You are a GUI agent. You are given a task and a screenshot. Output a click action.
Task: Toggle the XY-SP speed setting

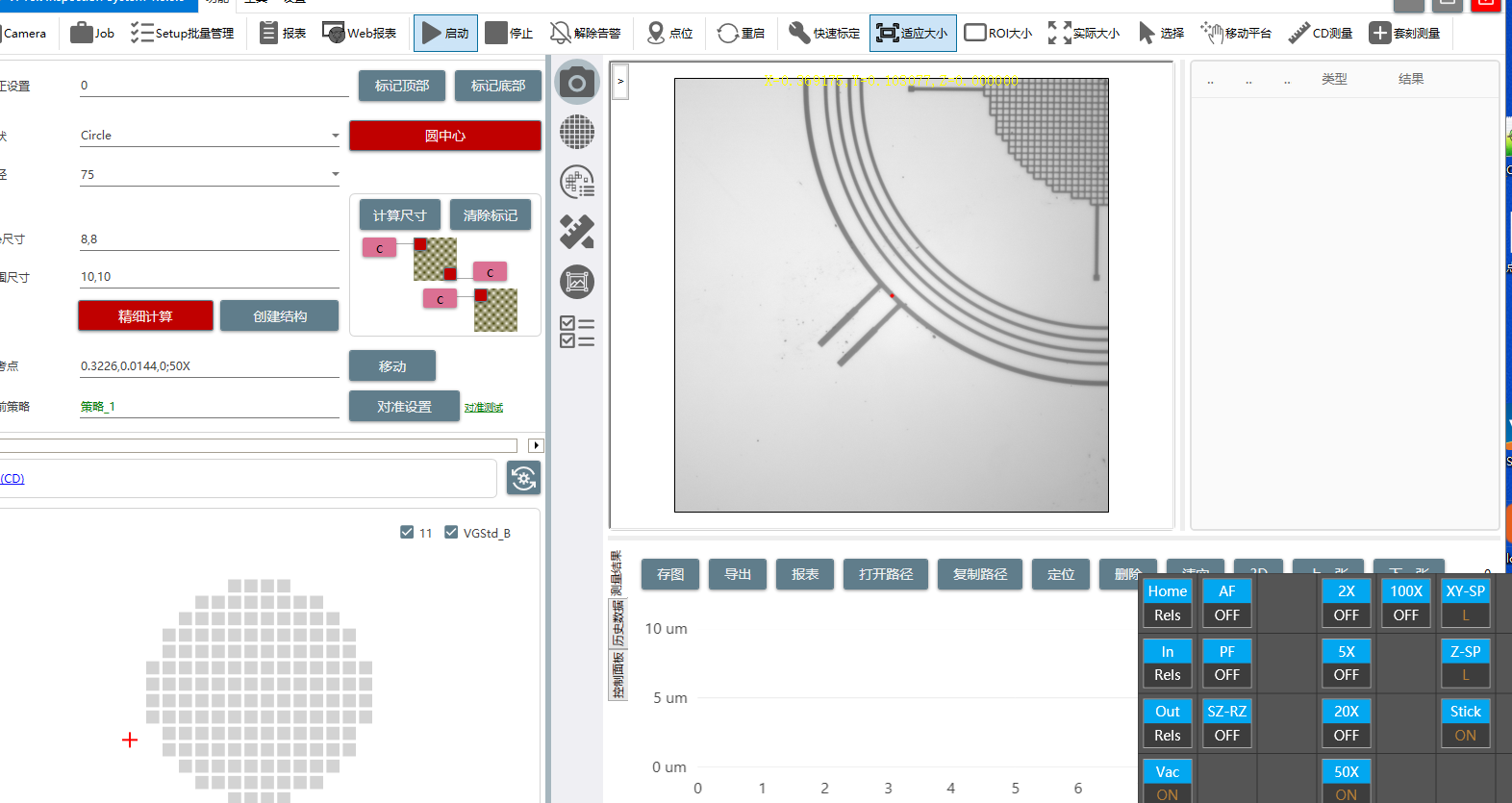tap(1466, 603)
